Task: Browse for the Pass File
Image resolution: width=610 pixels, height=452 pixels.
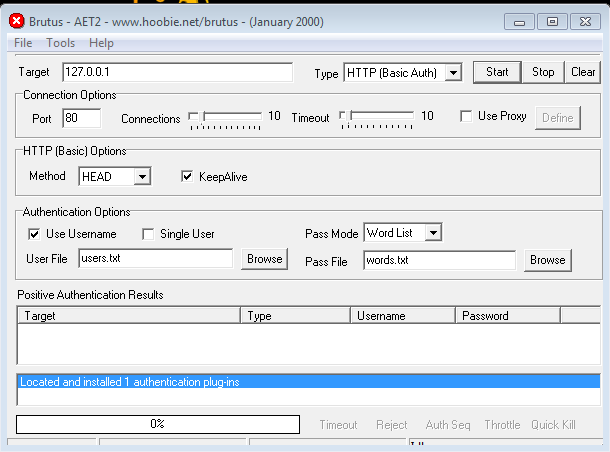Action: coord(547,260)
